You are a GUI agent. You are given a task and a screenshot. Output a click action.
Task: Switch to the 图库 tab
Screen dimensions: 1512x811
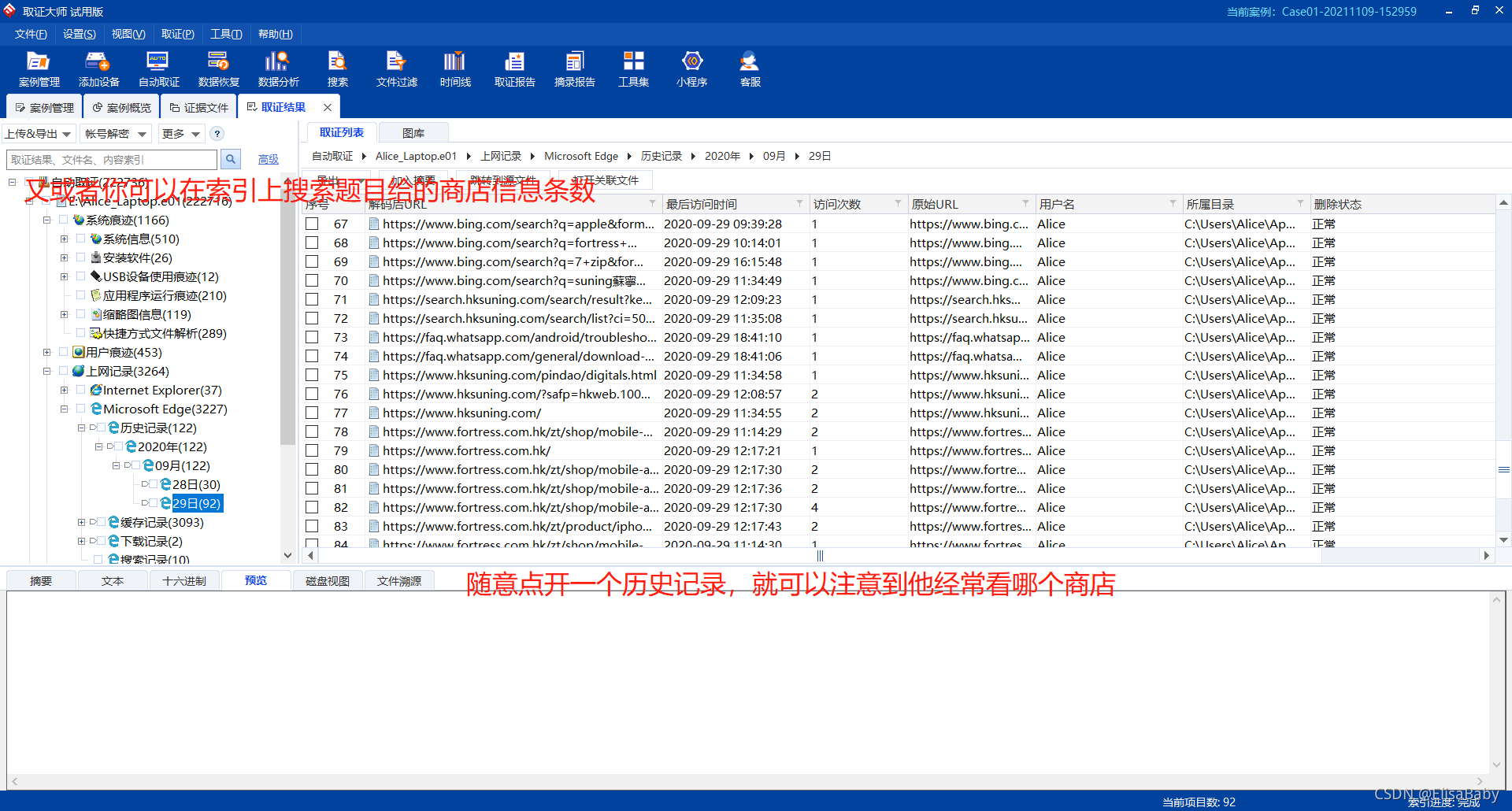pos(413,133)
